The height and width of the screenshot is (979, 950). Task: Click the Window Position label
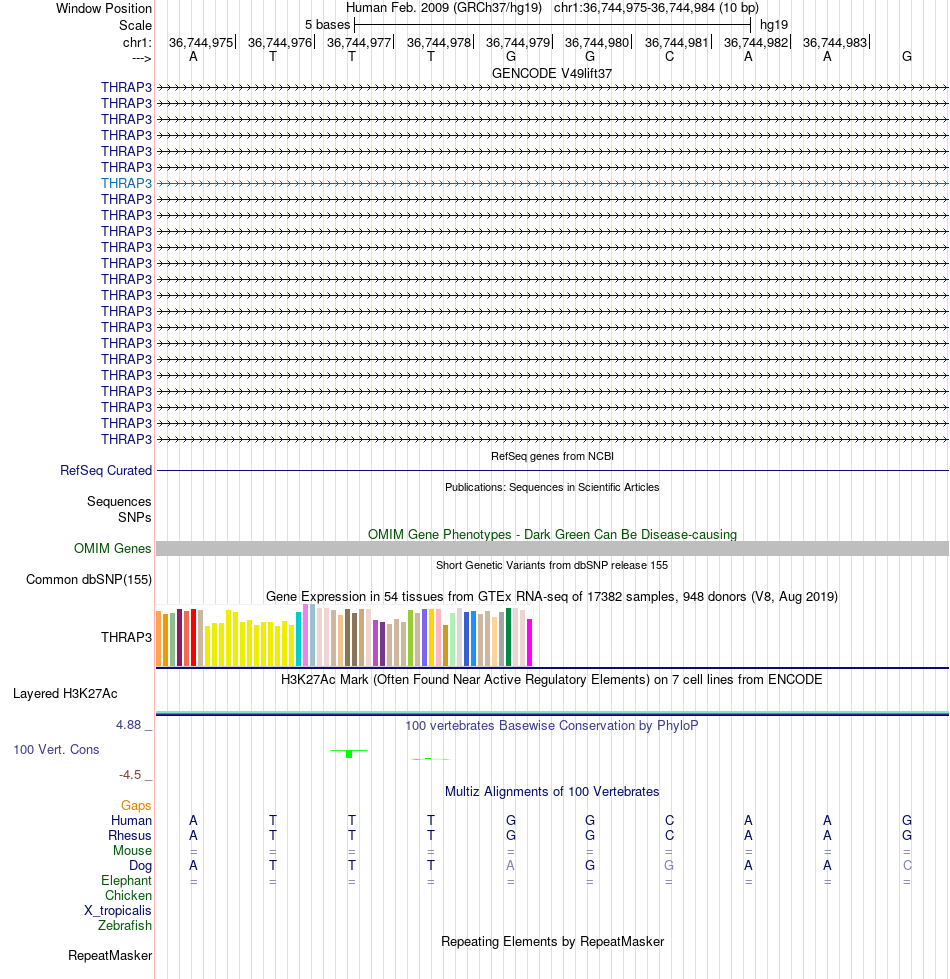[104, 9]
